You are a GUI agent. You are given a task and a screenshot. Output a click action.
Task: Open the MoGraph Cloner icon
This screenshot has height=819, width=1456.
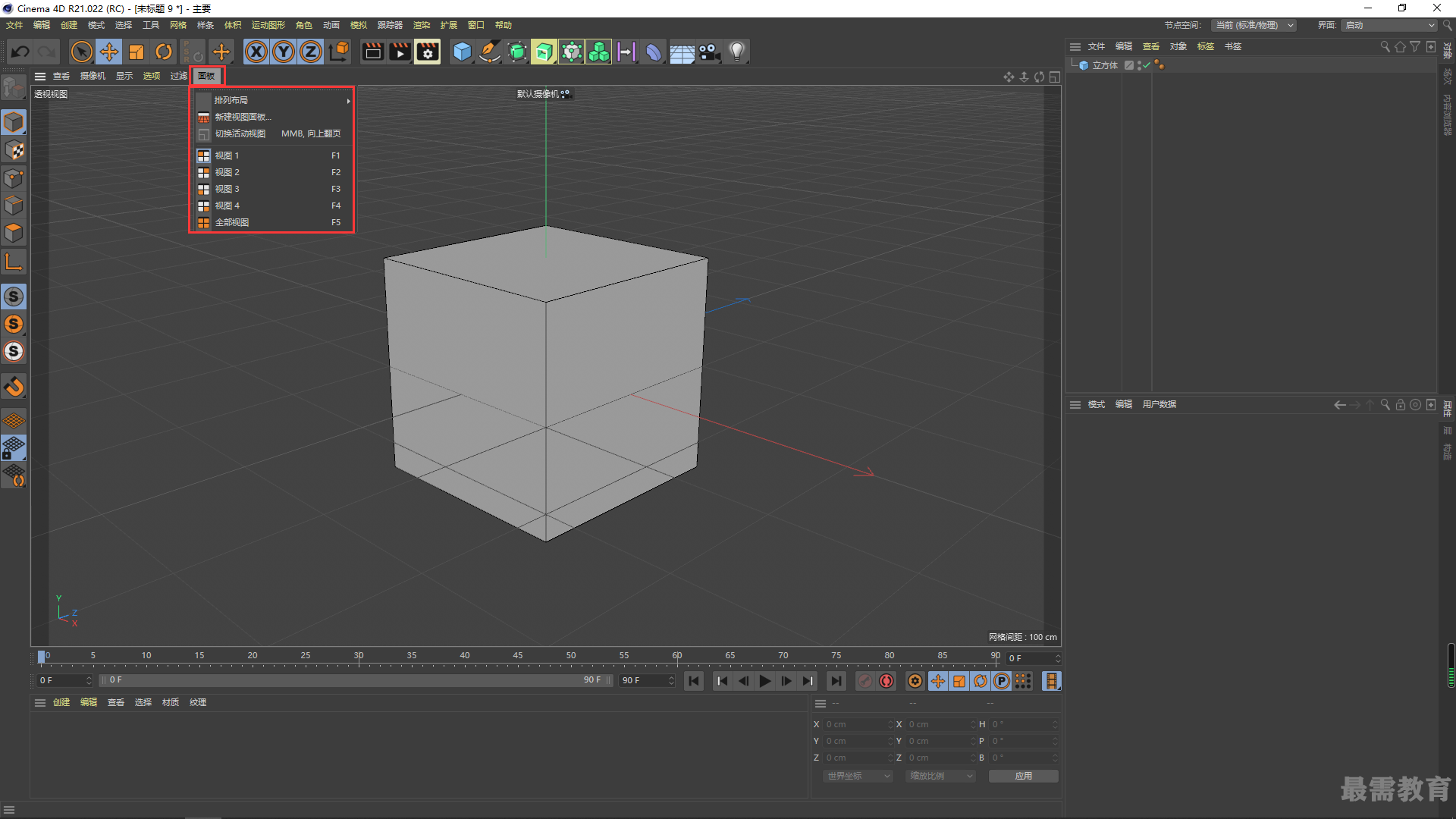point(571,52)
